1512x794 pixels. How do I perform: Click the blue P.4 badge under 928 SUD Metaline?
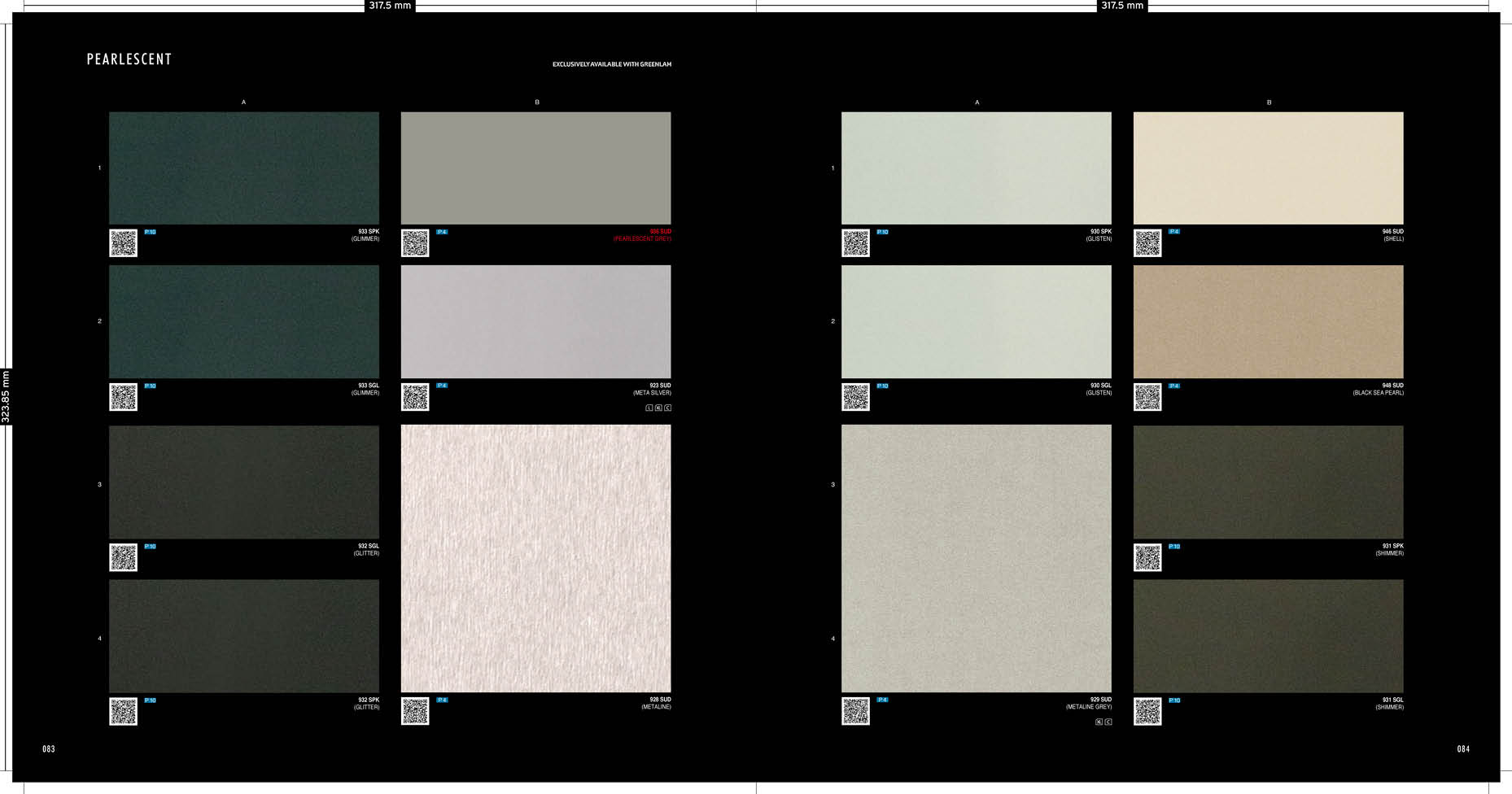pyautogui.click(x=442, y=700)
